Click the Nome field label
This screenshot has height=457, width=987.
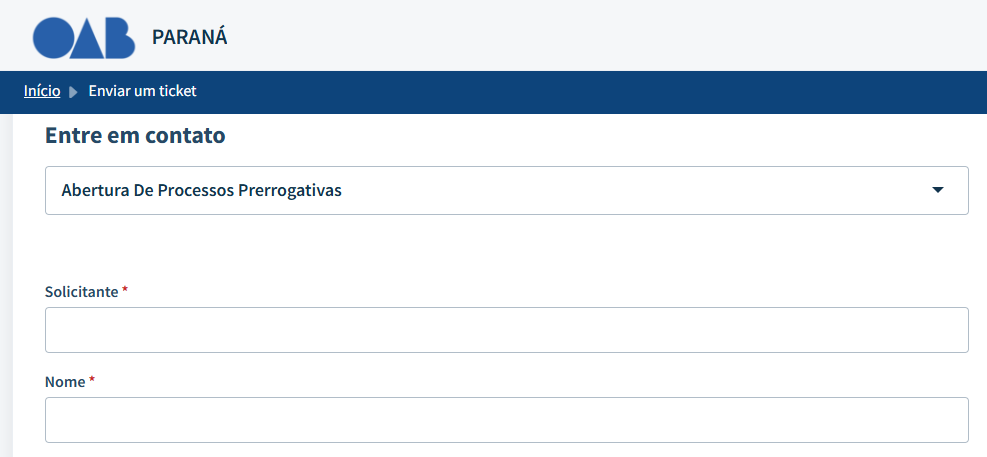click(65, 381)
